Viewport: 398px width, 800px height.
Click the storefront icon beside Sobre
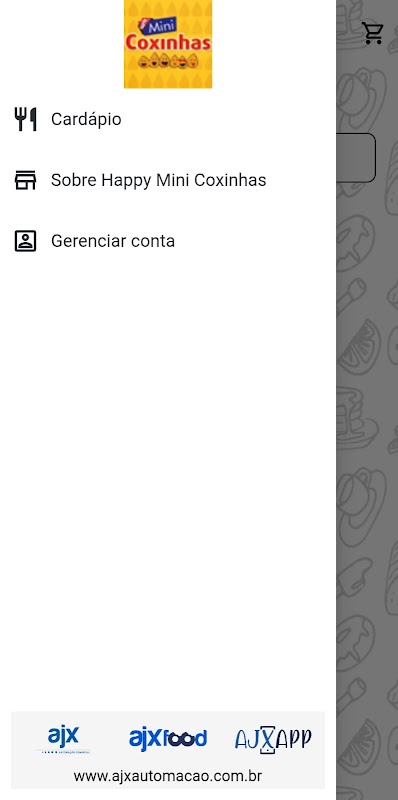(x=25, y=180)
